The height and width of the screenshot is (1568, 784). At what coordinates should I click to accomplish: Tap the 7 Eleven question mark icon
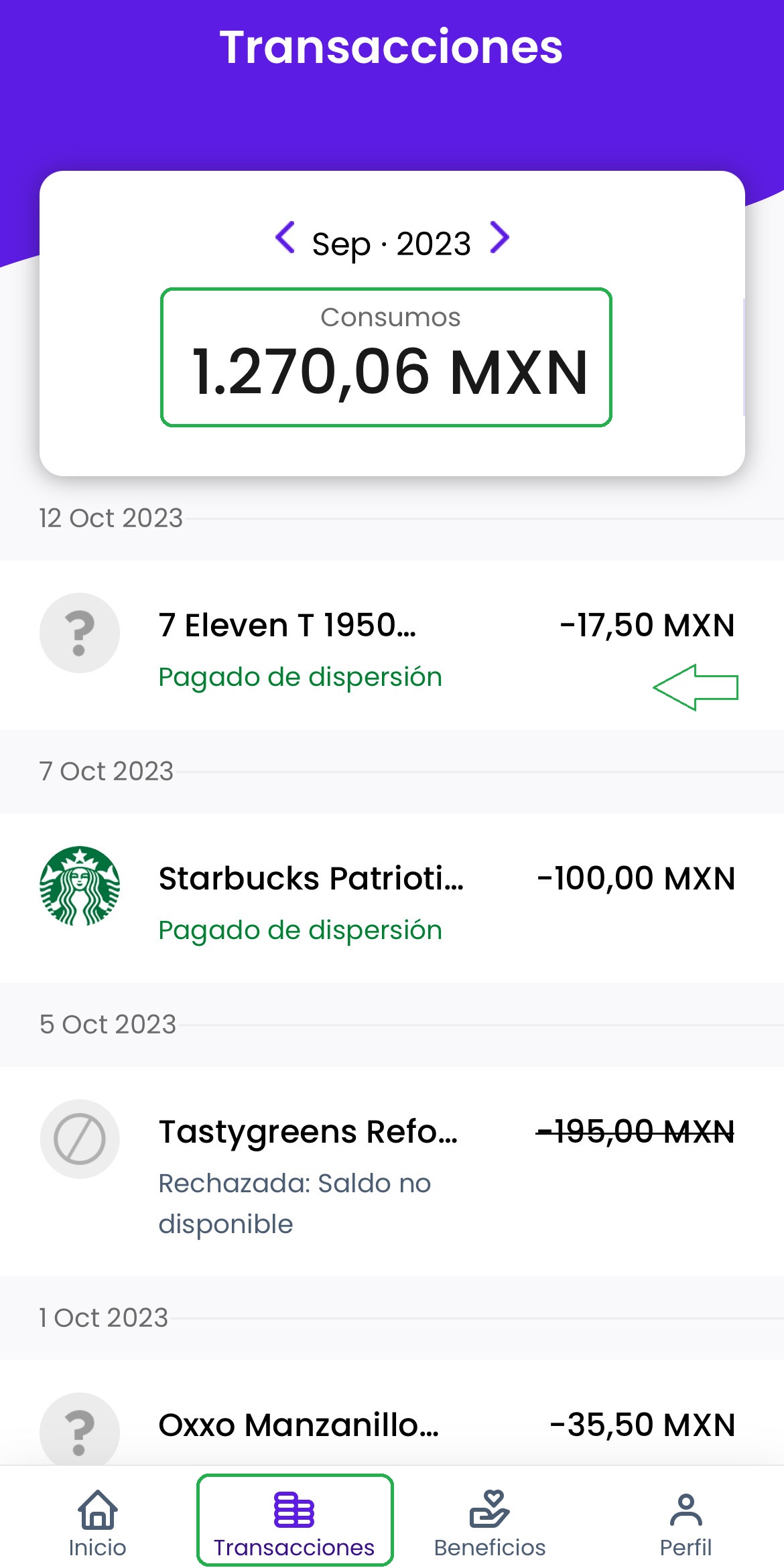[80, 633]
